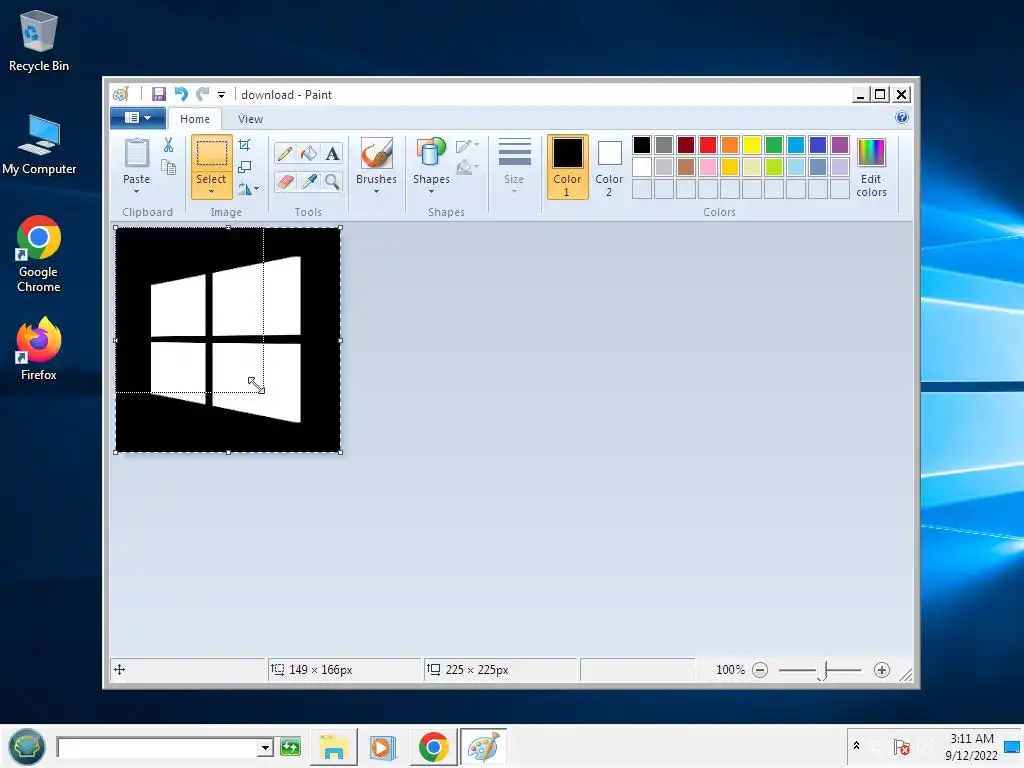Image resolution: width=1024 pixels, height=768 pixels.
Task: Toggle the Color 1 selector
Action: pos(567,167)
